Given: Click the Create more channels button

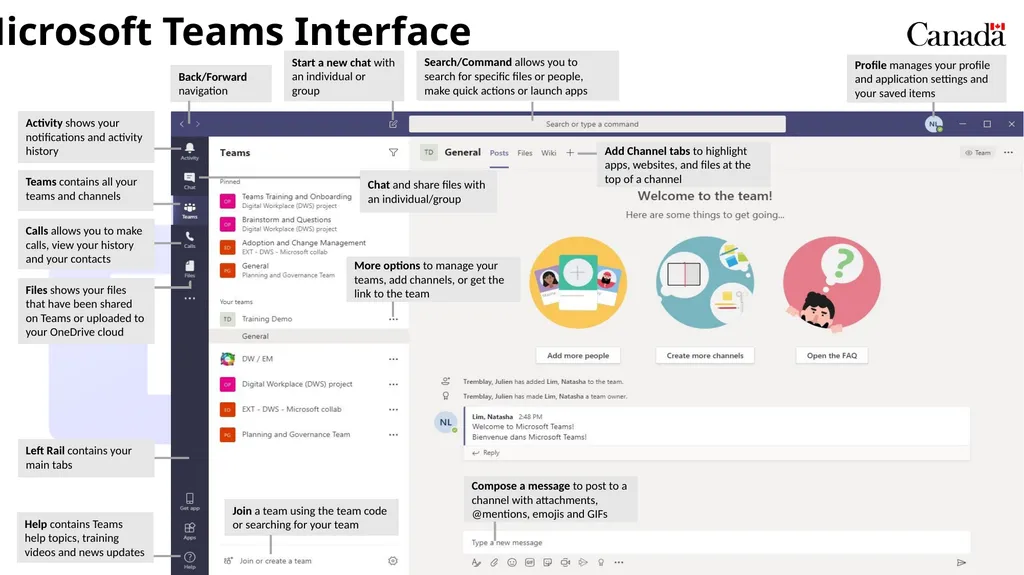Looking at the screenshot, I should 705,355.
